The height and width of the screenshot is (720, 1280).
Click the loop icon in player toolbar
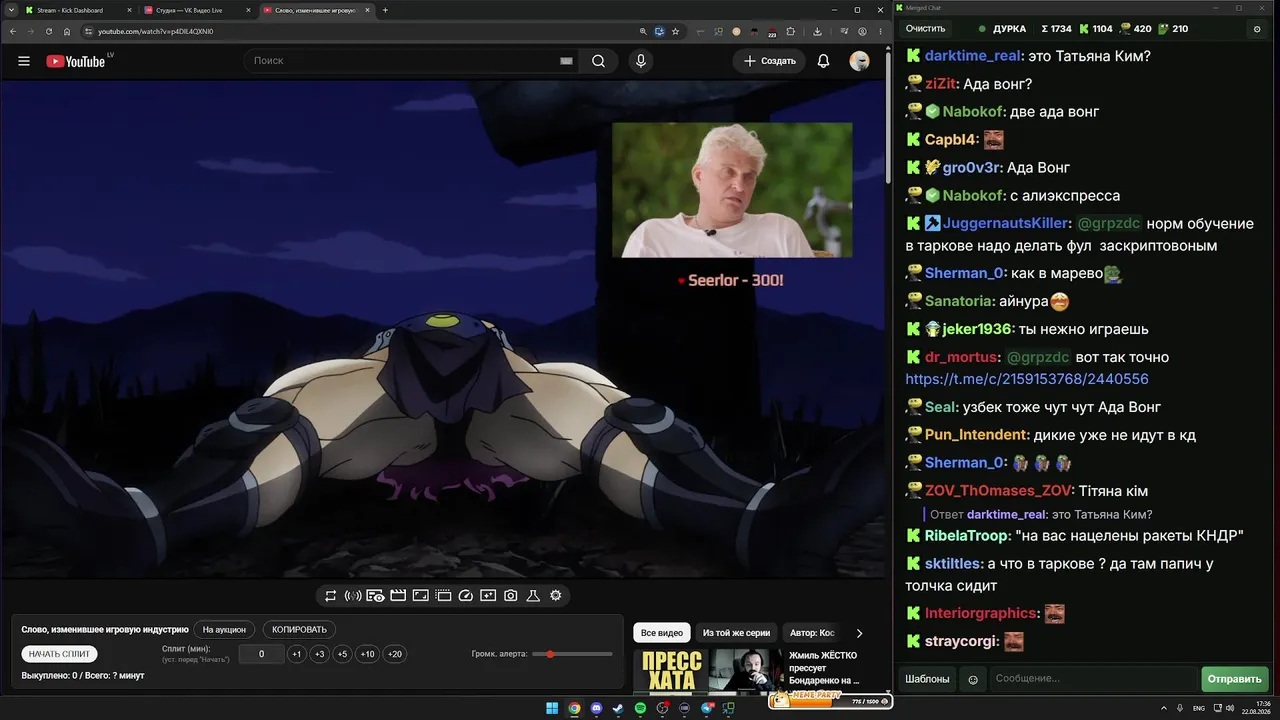[331, 596]
